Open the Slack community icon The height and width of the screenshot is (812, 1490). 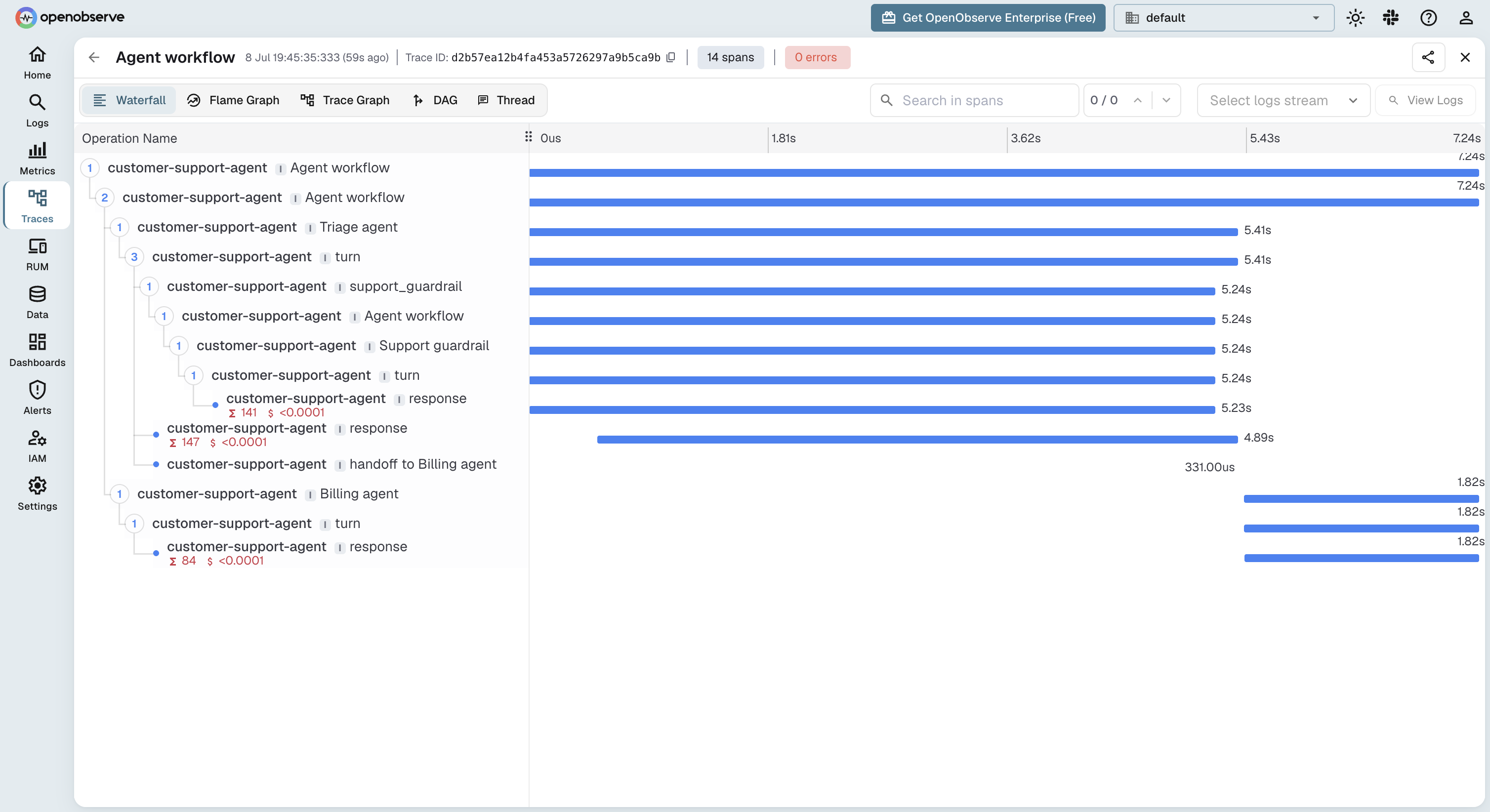[1391, 18]
